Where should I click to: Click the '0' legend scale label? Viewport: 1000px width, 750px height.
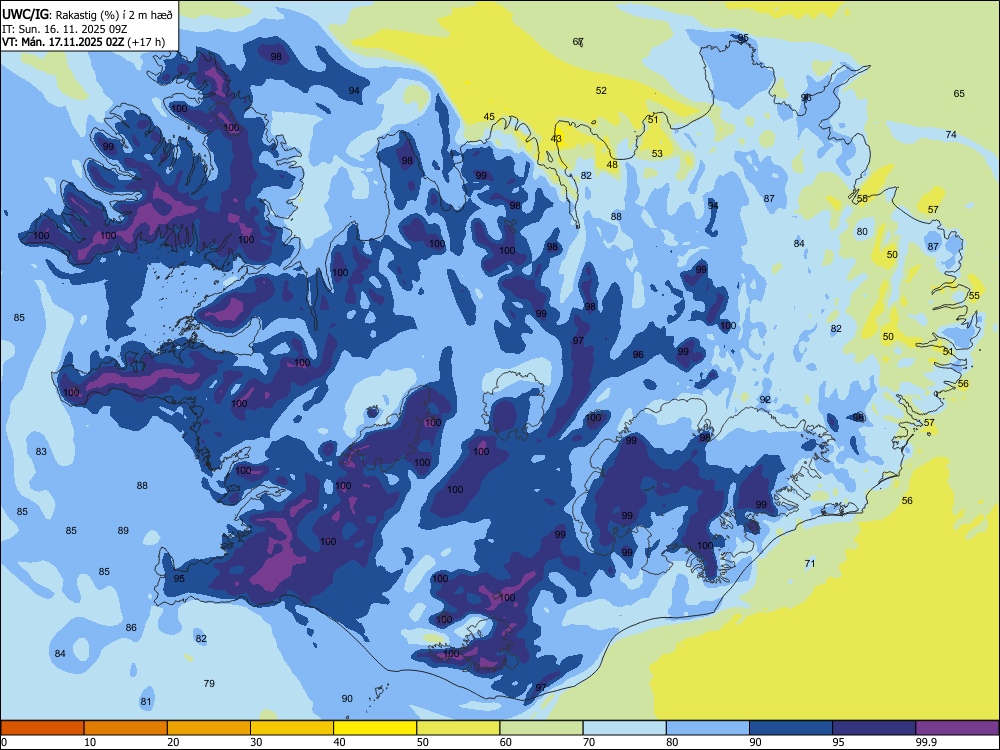click(x=4, y=742)
